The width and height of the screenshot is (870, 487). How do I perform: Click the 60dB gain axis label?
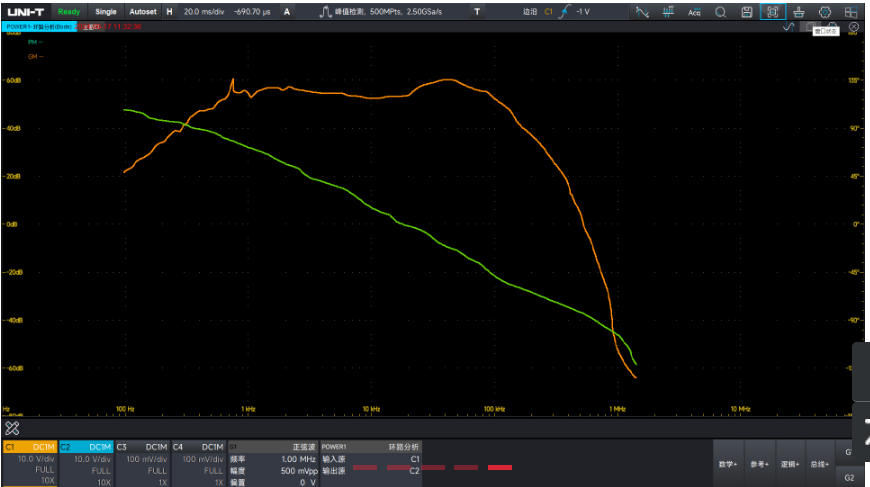tap(13, 80)
